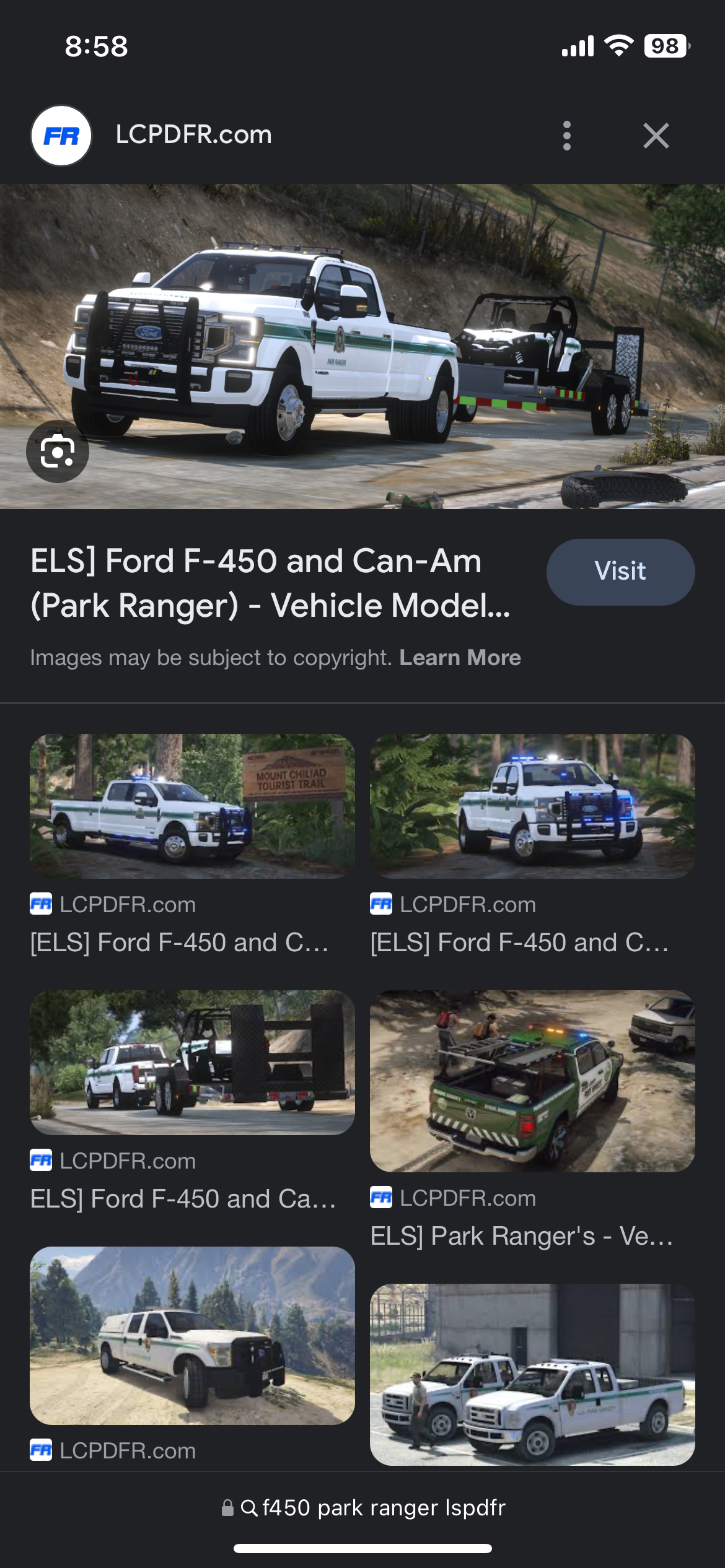The width and height of the screenshot is (725, 1568).
Task: Open the two white pickups thumbnail
Action: [x=532, y=1374]
